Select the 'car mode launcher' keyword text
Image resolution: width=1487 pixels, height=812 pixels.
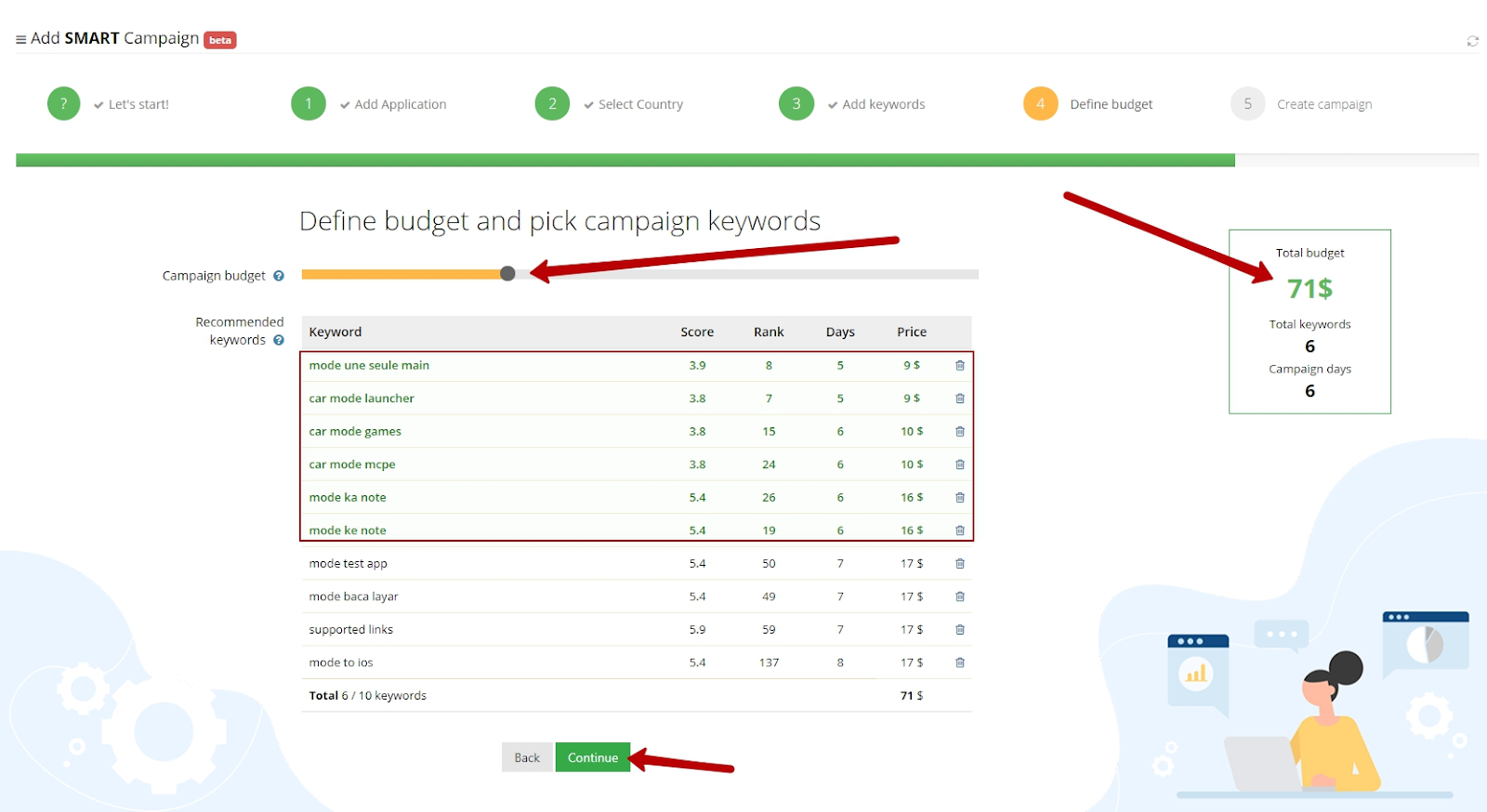coord(362,399)
